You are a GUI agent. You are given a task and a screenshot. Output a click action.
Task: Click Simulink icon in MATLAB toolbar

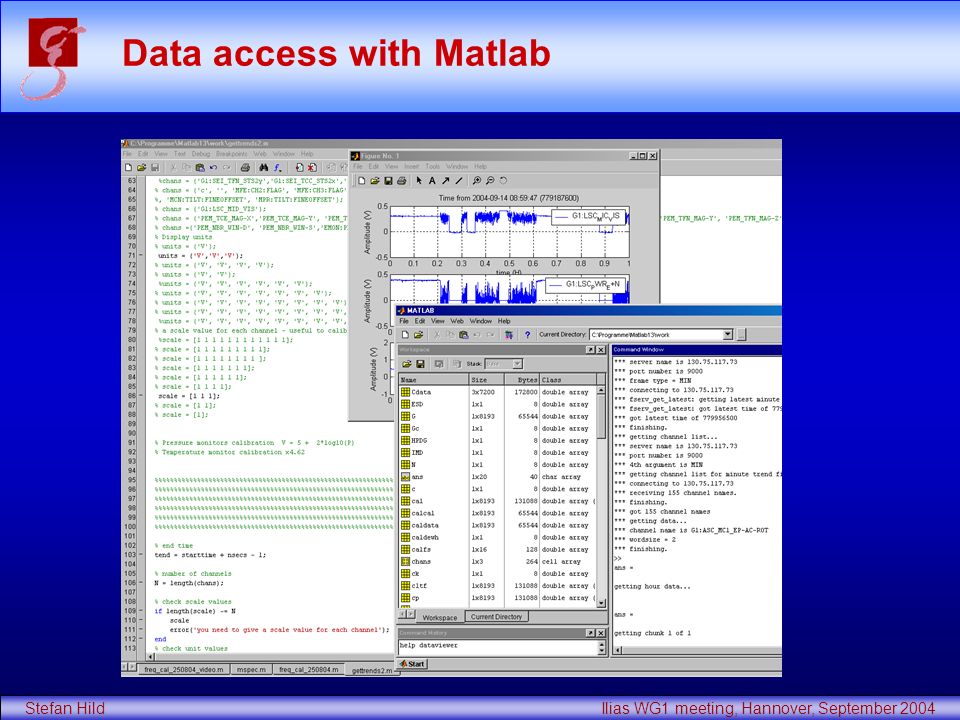point(509,335)
